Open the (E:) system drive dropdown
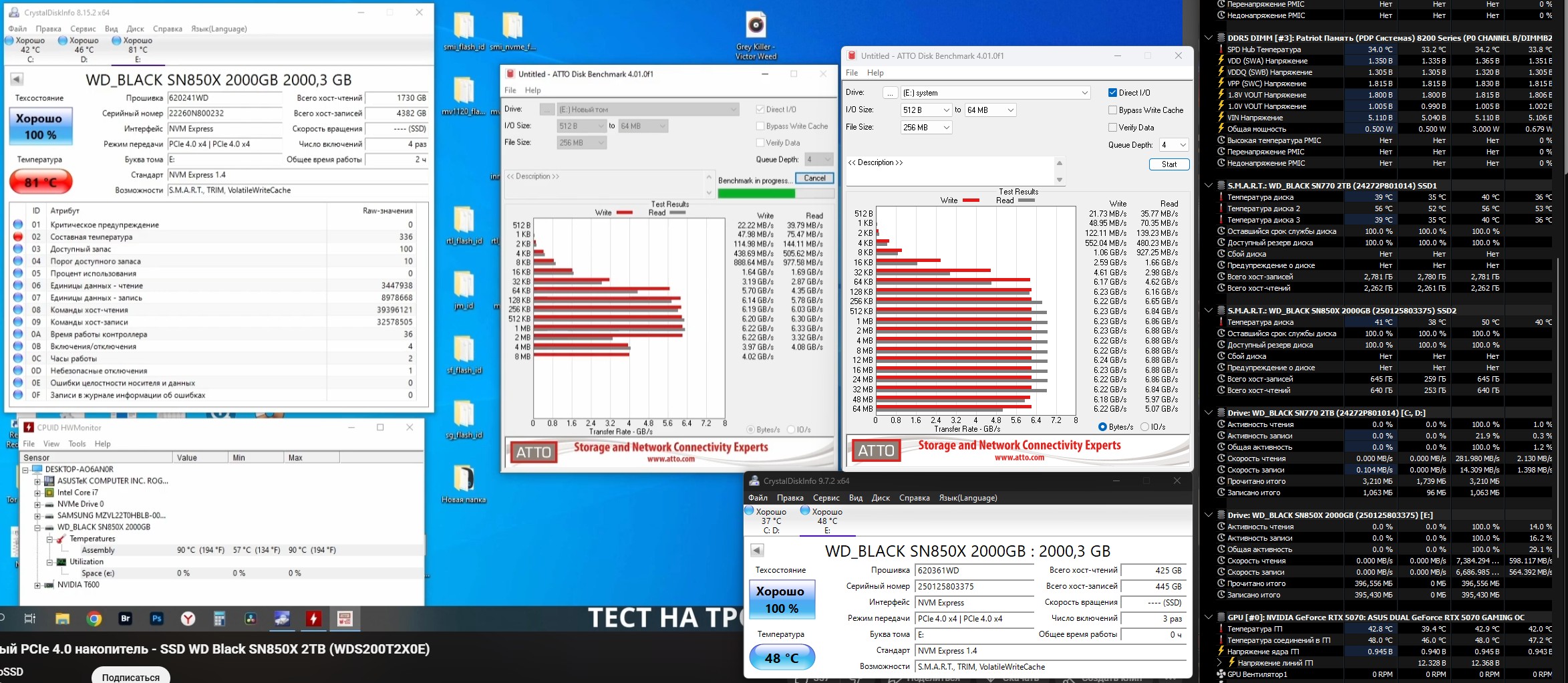This screenshot has height=683, width=1568. (x=995, y=93)
